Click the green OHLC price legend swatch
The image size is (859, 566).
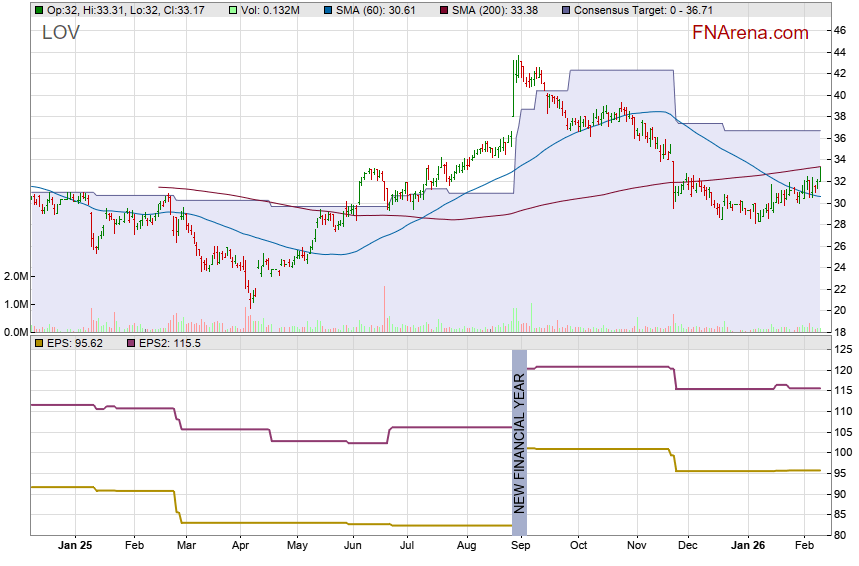[38, 10]
